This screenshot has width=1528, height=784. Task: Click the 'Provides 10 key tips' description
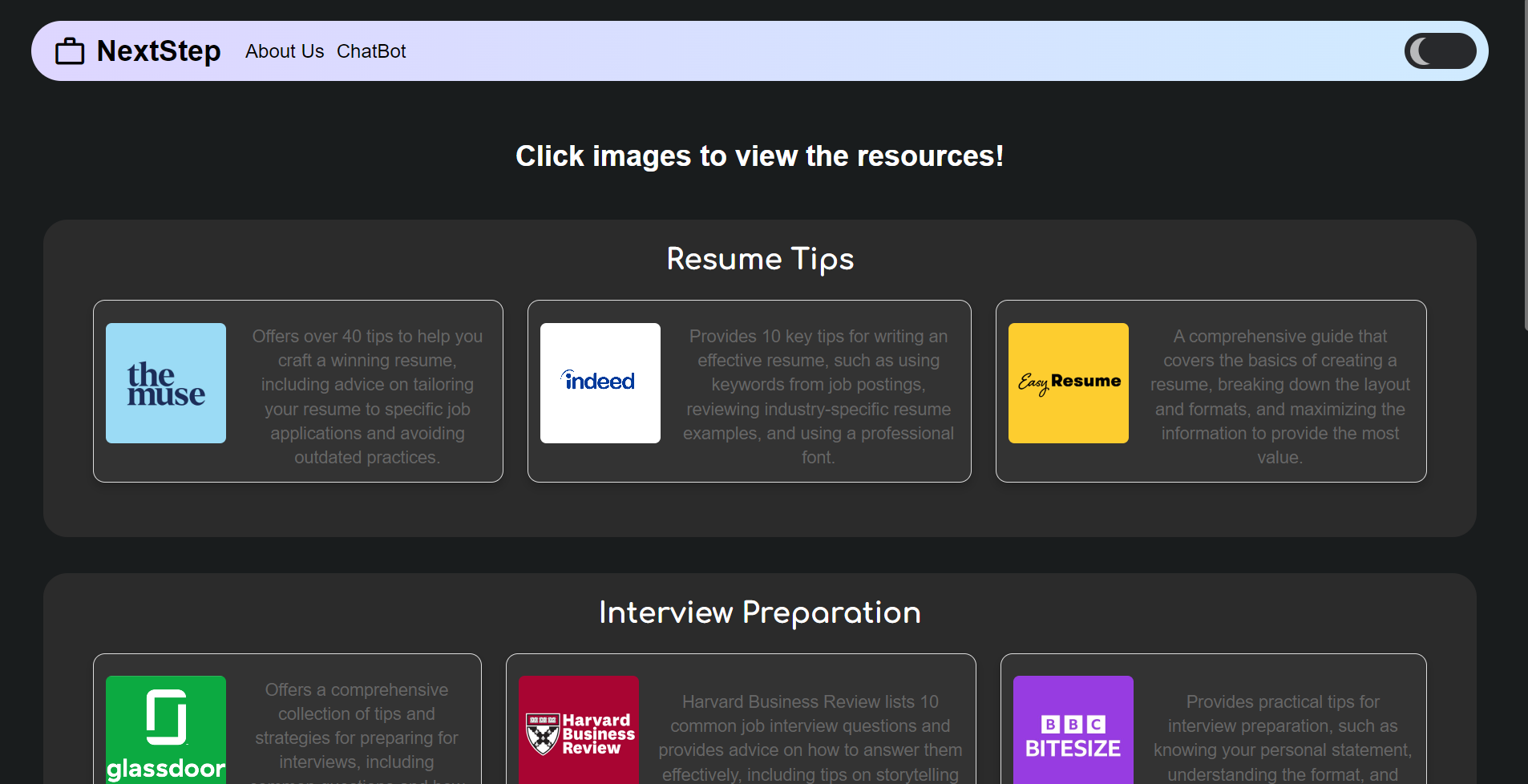819,397
